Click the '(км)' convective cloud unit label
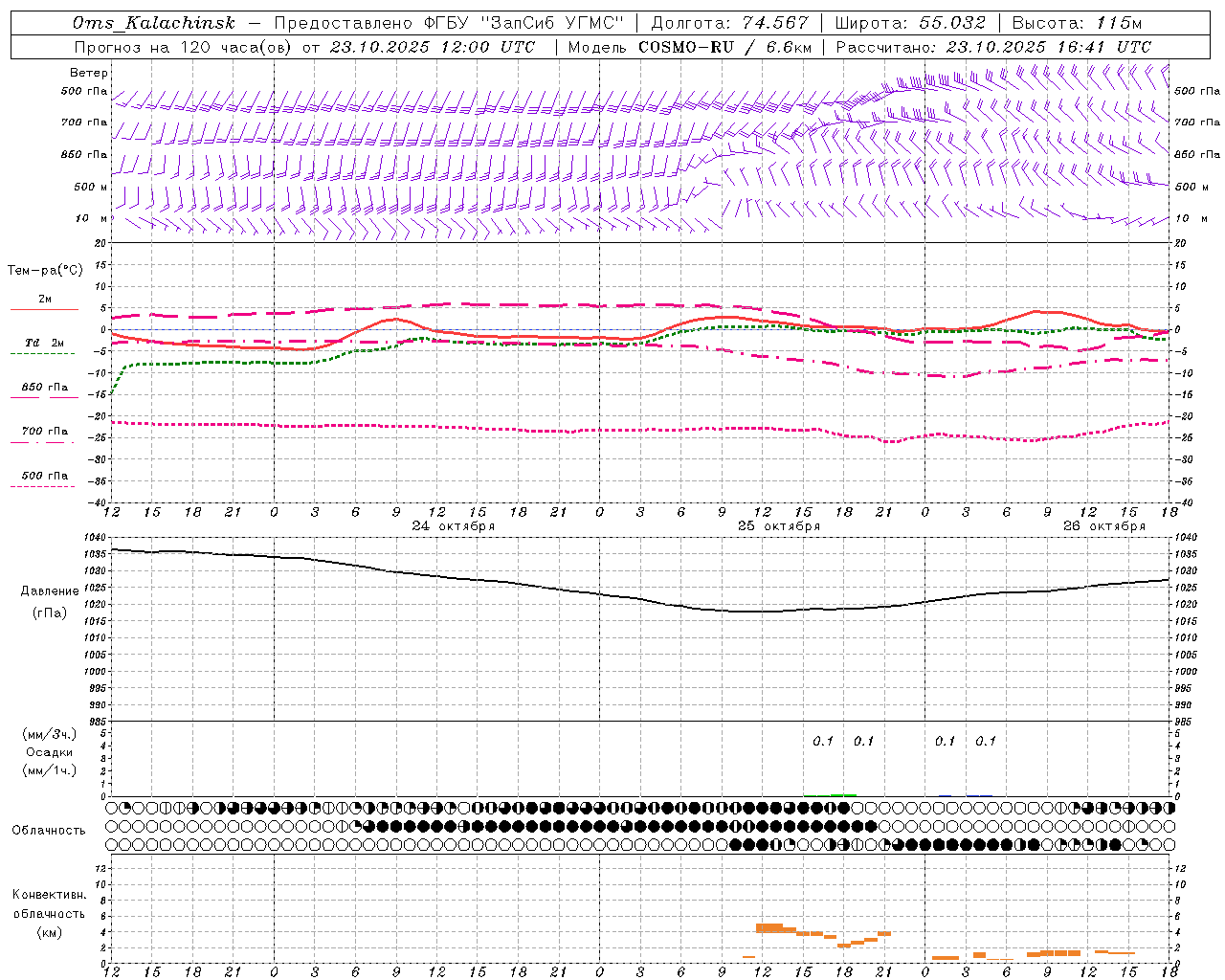This screenshot has height=980, width=1225. coord(50,932)
